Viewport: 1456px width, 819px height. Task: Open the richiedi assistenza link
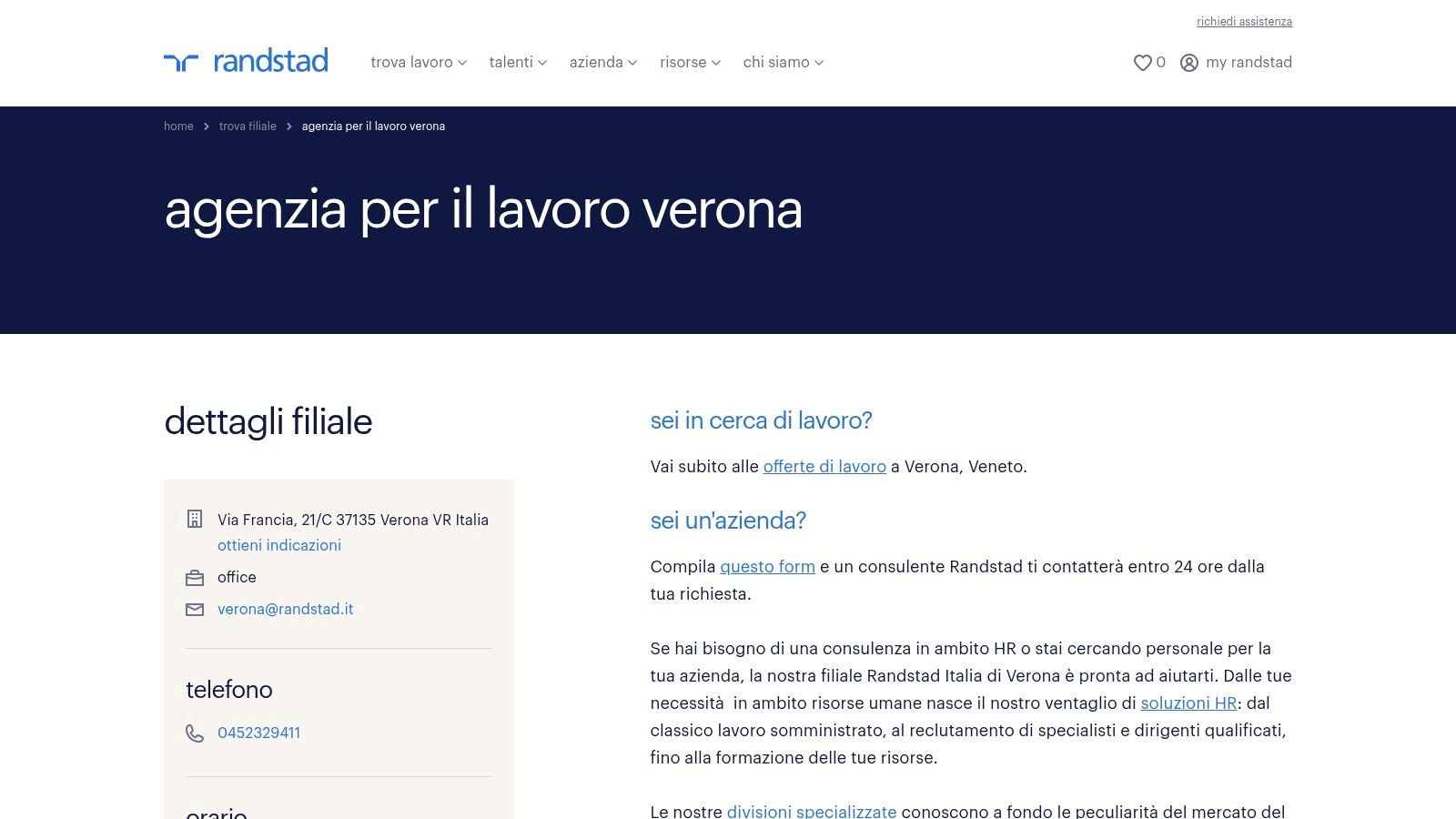1244,22
